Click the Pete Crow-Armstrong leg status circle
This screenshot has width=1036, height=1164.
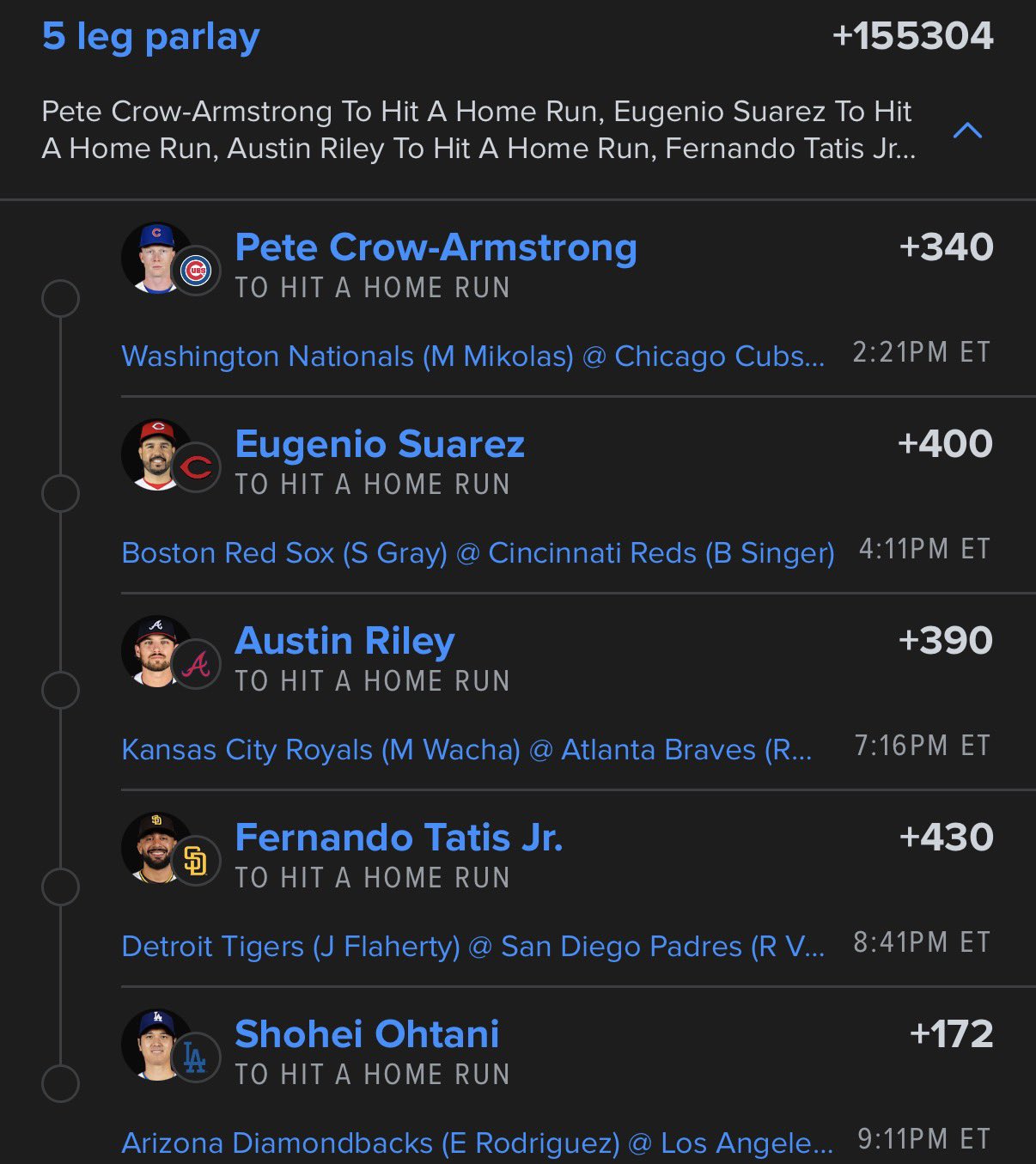60,298
